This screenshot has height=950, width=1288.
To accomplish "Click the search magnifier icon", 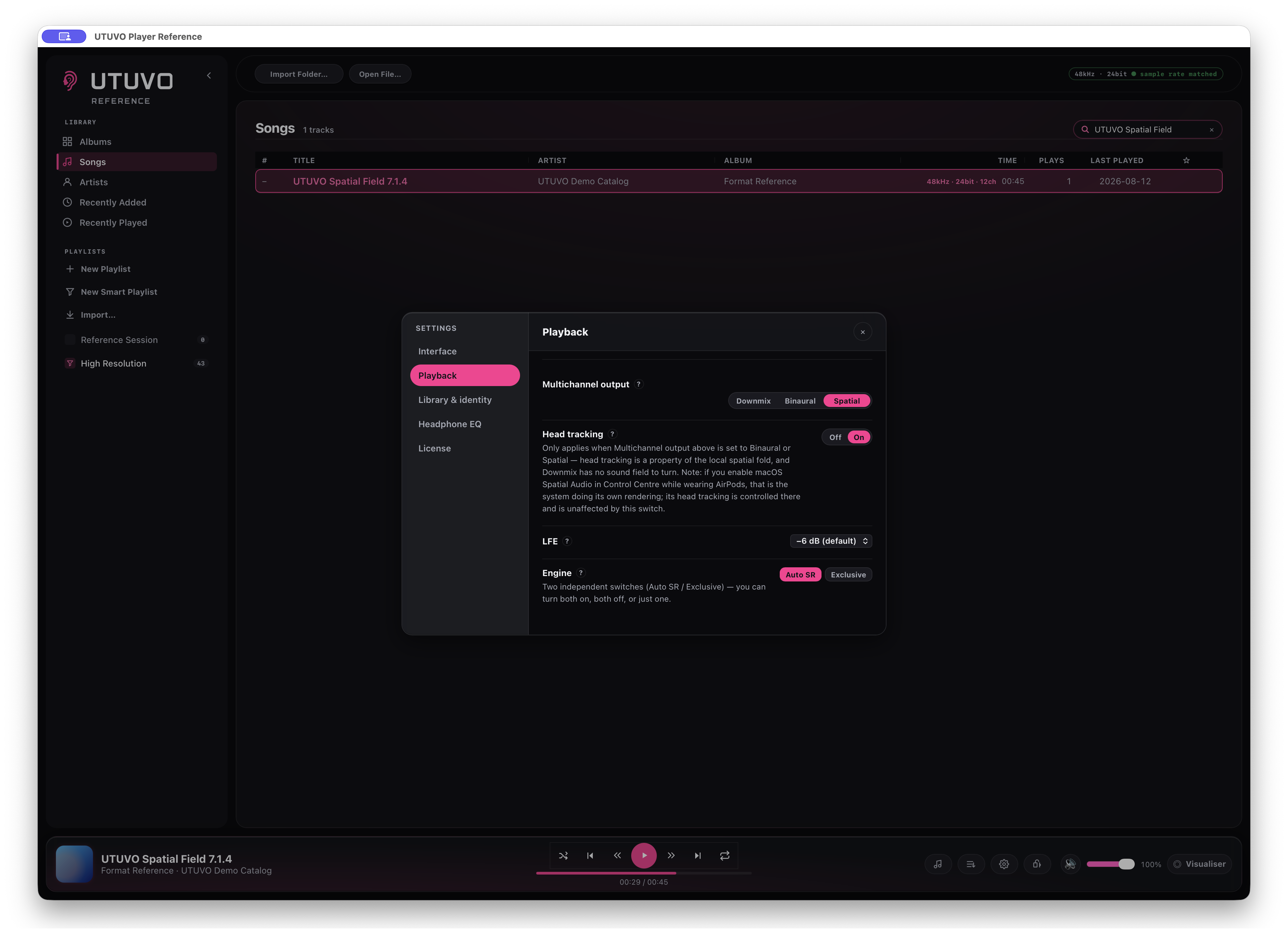I will click(1085, 129).
